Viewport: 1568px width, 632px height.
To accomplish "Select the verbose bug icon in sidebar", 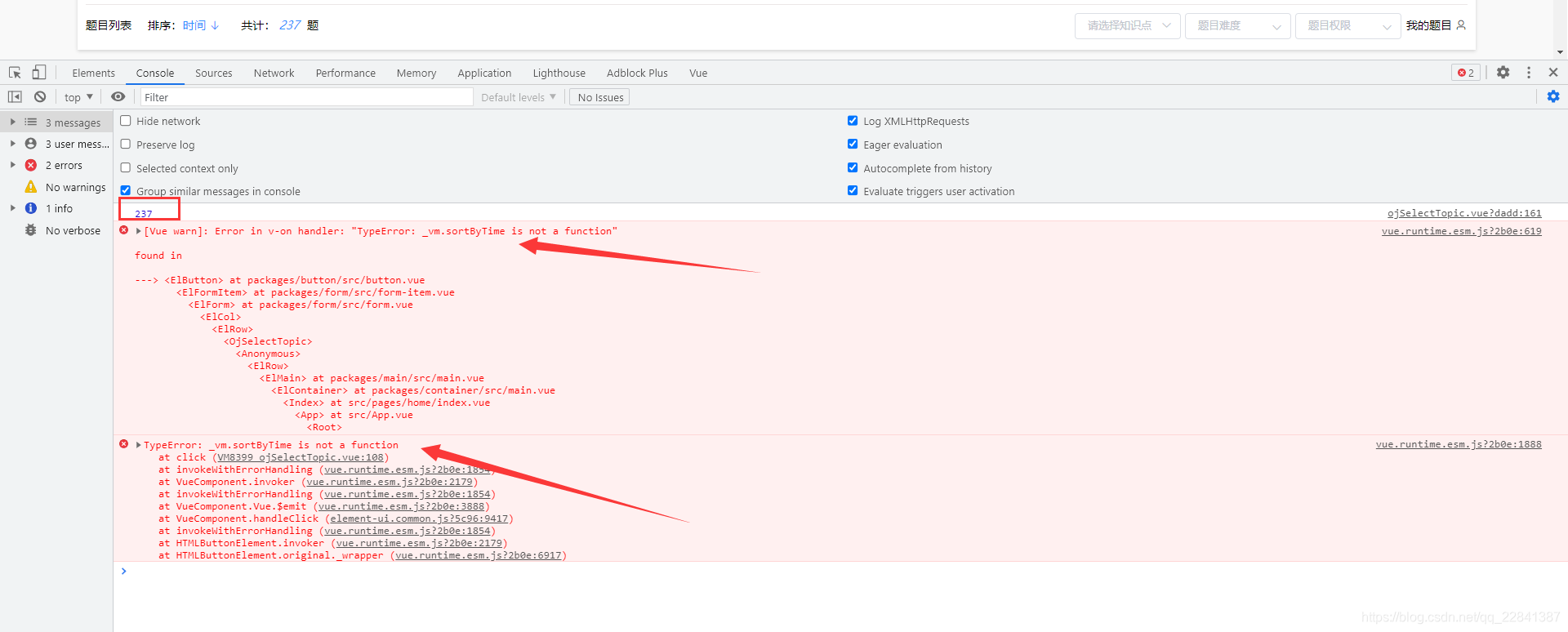I will [x=31, y=230].
